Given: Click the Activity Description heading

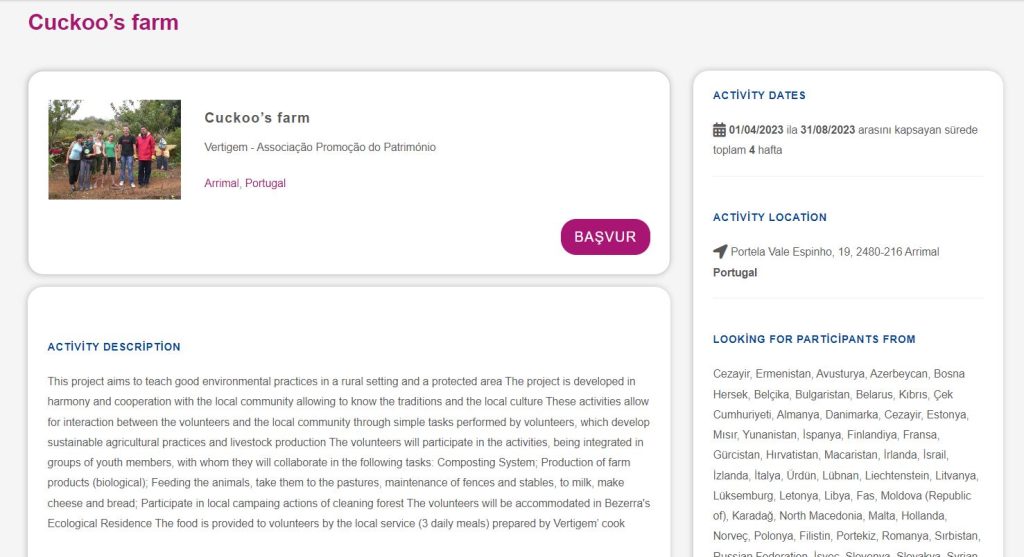Looking at the screenshot, I should tap(114, 347).
